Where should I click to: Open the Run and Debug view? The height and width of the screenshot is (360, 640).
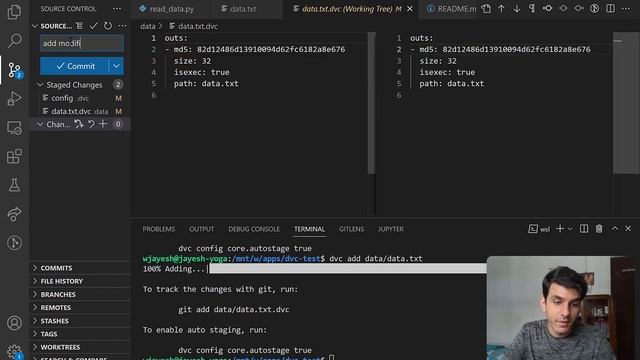coord(14,99)
